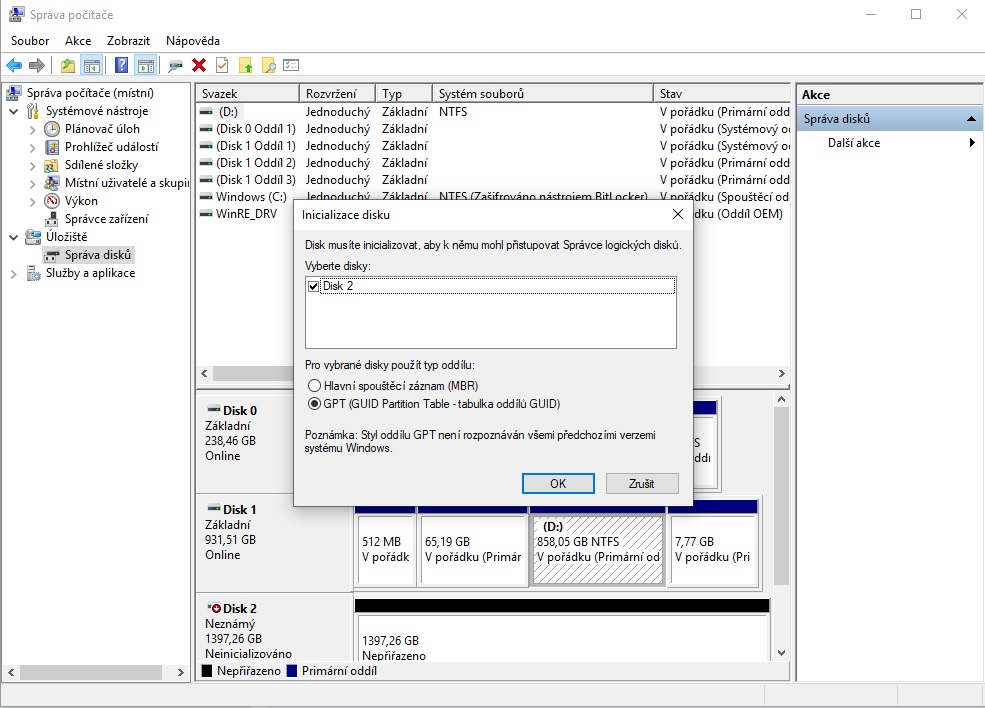Viewport: 985px width, 708px height.
Task: Click the Properties checkmark sheet toolbar icon
Action: [222, 66]
